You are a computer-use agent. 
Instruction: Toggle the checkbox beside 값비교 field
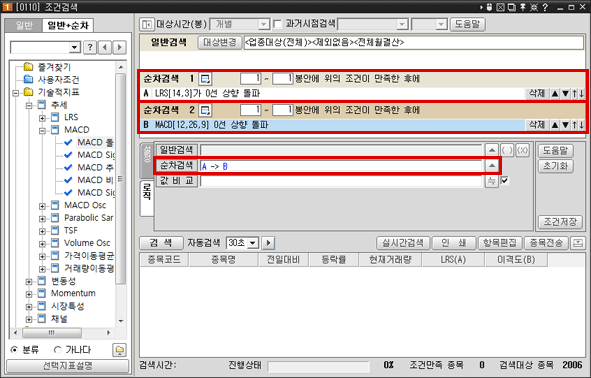(504, 181)
